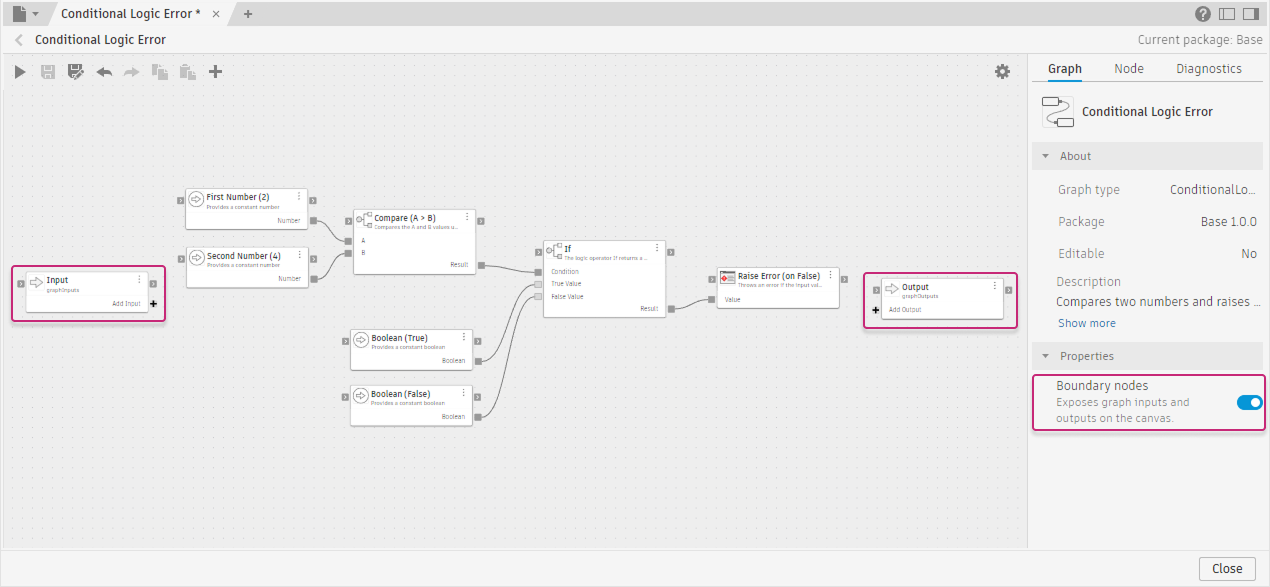Screen dimensions: 1270x587
Task: Switch to the Node tab
Action: tap(1129, 69)
